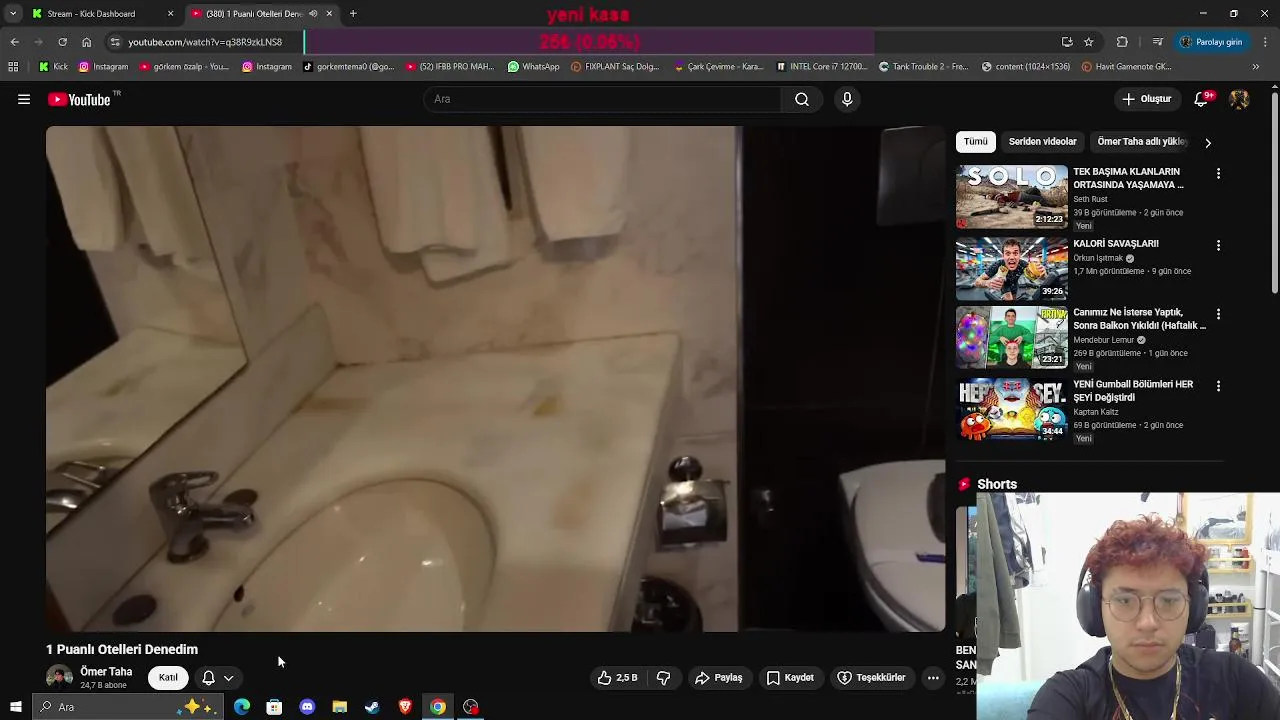Open YENİ Gumball Bölümleri video thumbnail
This screenshot has height=720, width=1280.
click(1012, 409)
